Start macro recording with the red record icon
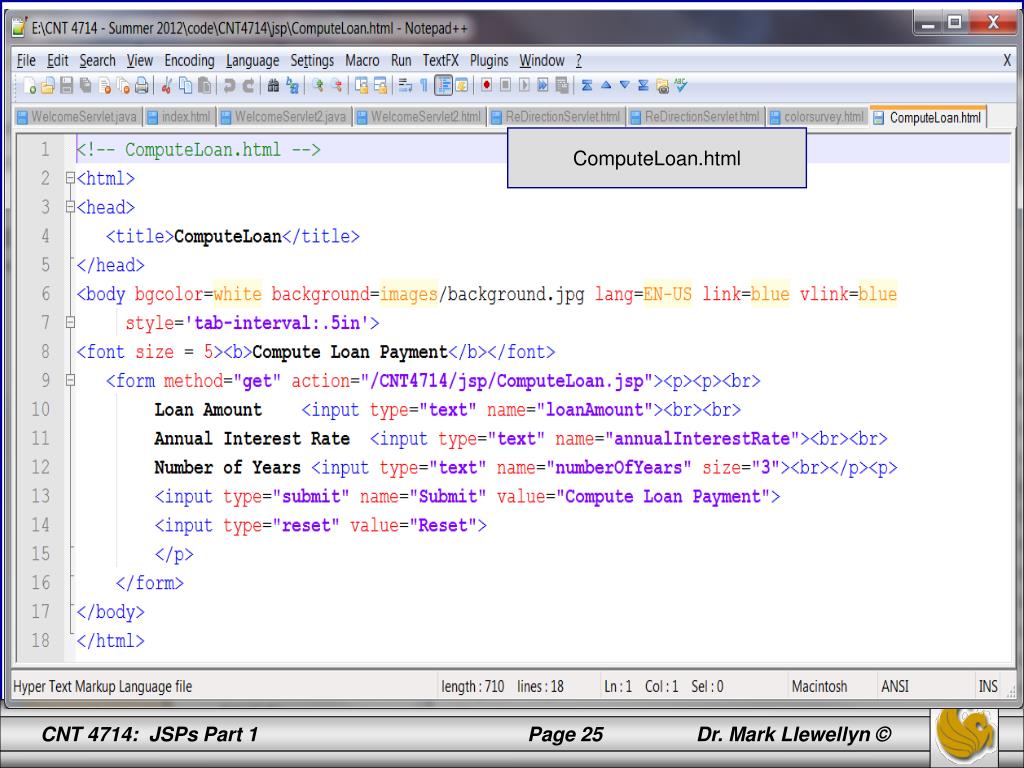Image resolution: width=1024 pixels, height=768 pixels. tap(487, 86)
